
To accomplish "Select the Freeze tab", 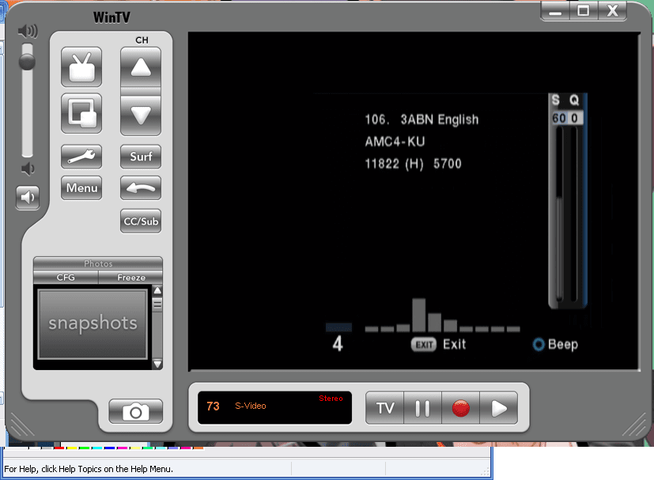I will tap(131, 277).
